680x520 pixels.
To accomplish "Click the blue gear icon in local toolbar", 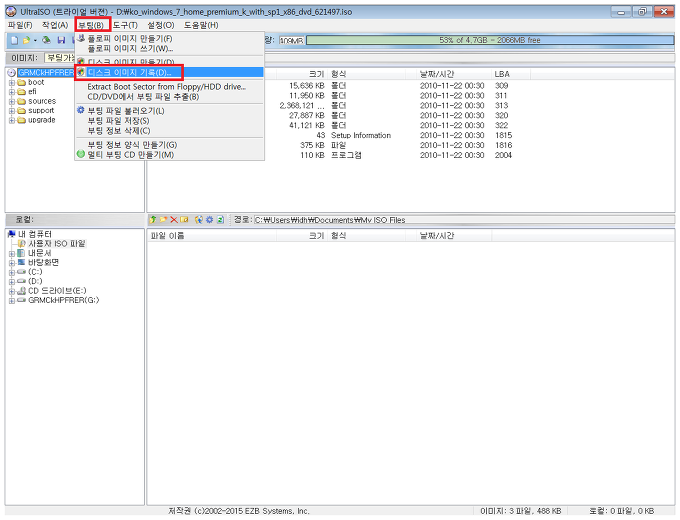I will 209,220.
